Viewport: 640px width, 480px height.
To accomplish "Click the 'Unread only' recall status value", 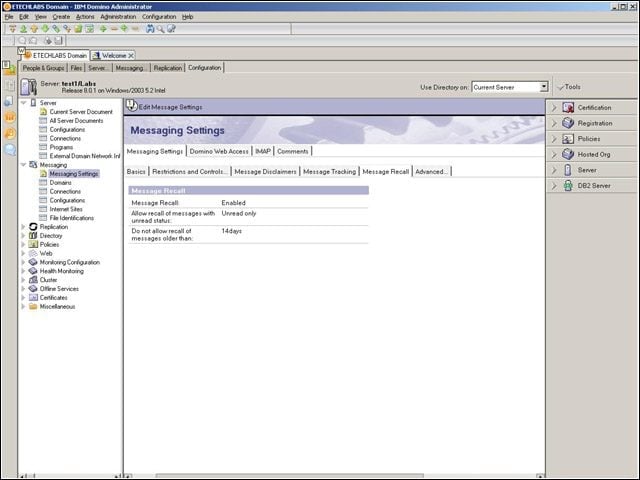I will pyautogui.click(x=239, y=213).
